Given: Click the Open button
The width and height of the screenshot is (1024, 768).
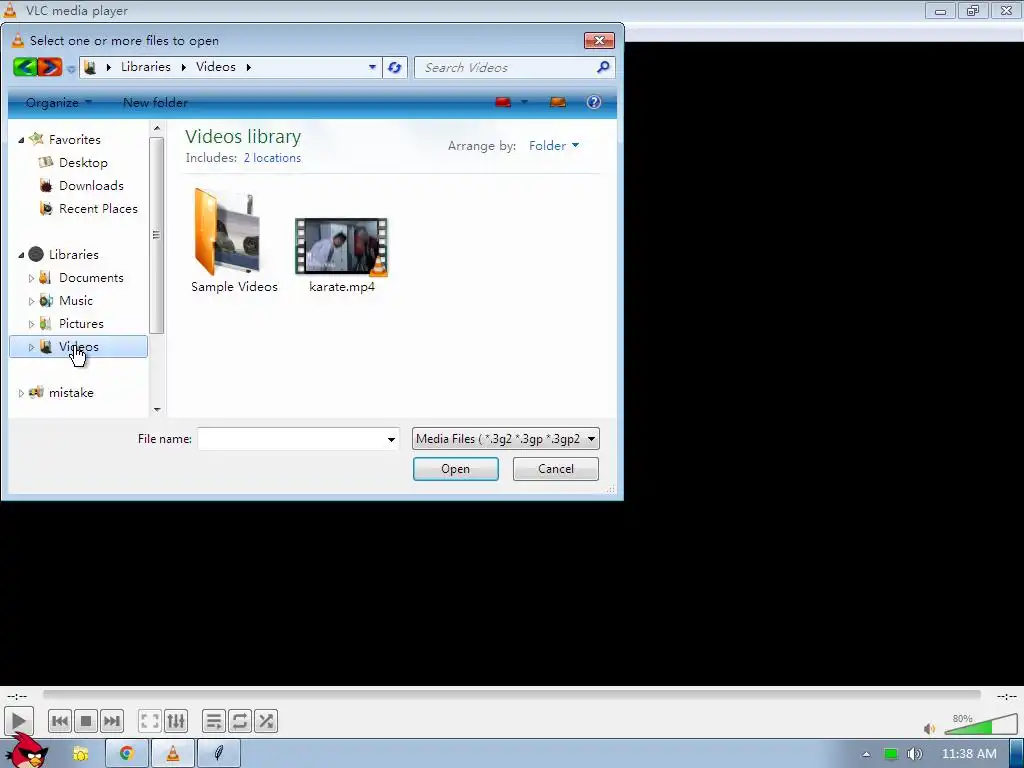Looking at the screenshot, I should point(455,469).
